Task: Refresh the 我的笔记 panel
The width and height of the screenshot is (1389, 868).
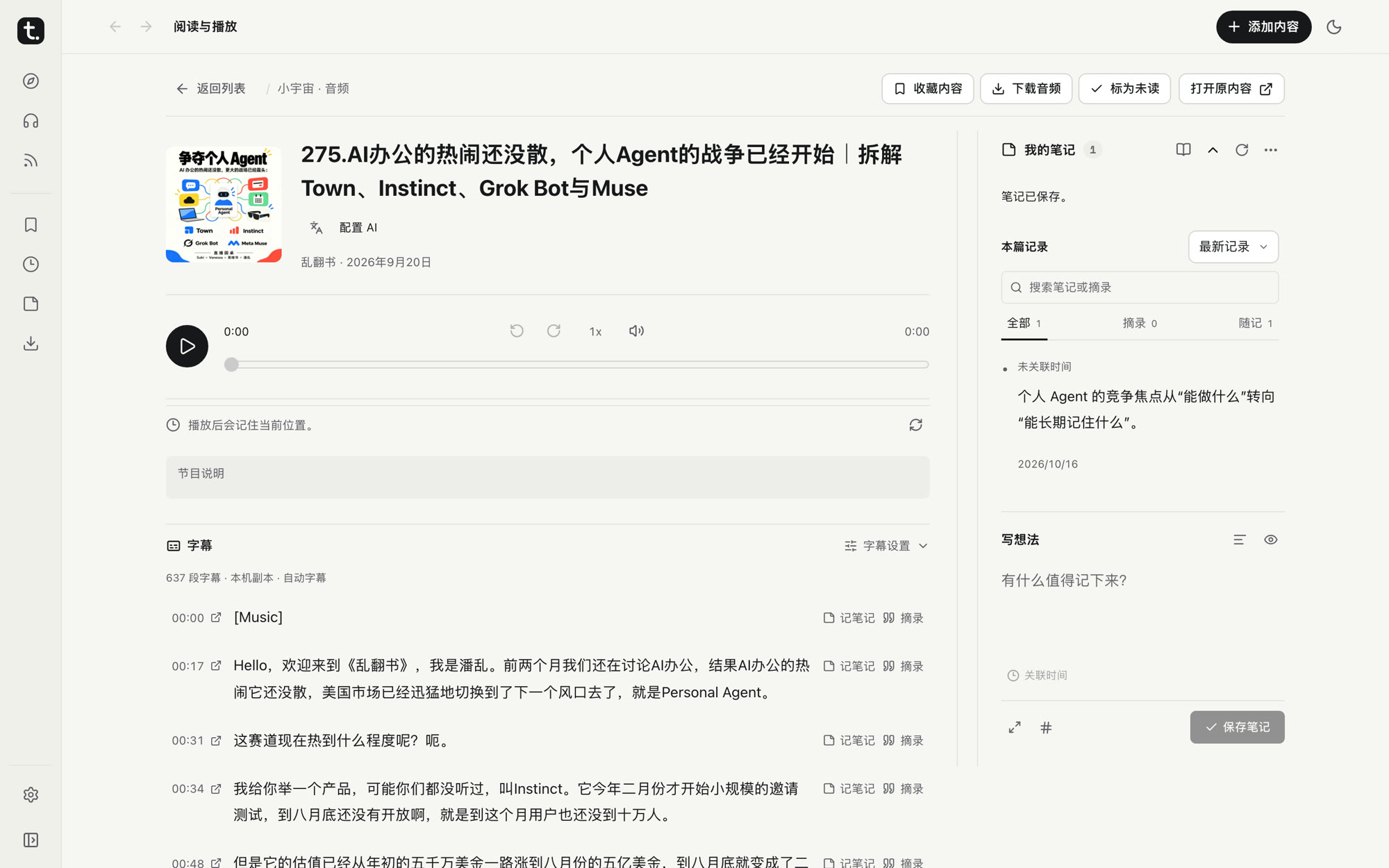Action: (1242, 150)
